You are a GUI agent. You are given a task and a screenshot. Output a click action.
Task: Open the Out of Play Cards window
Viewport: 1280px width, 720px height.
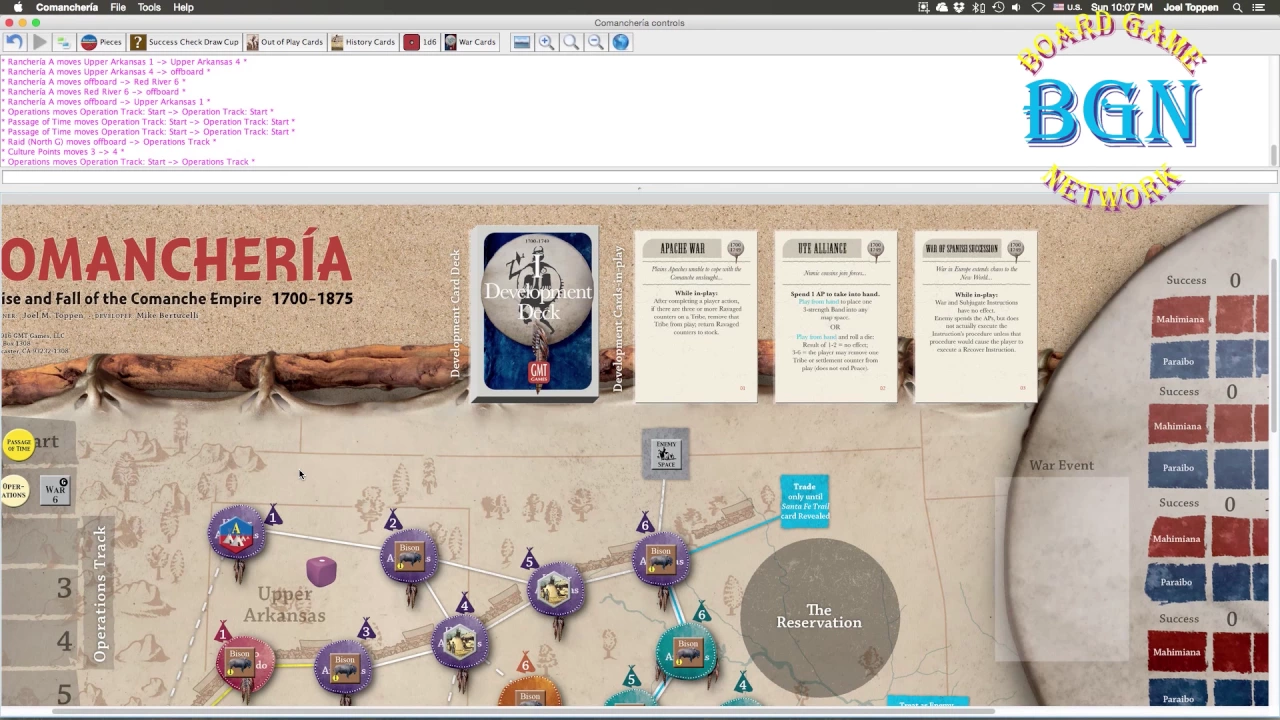click(285, 42)
